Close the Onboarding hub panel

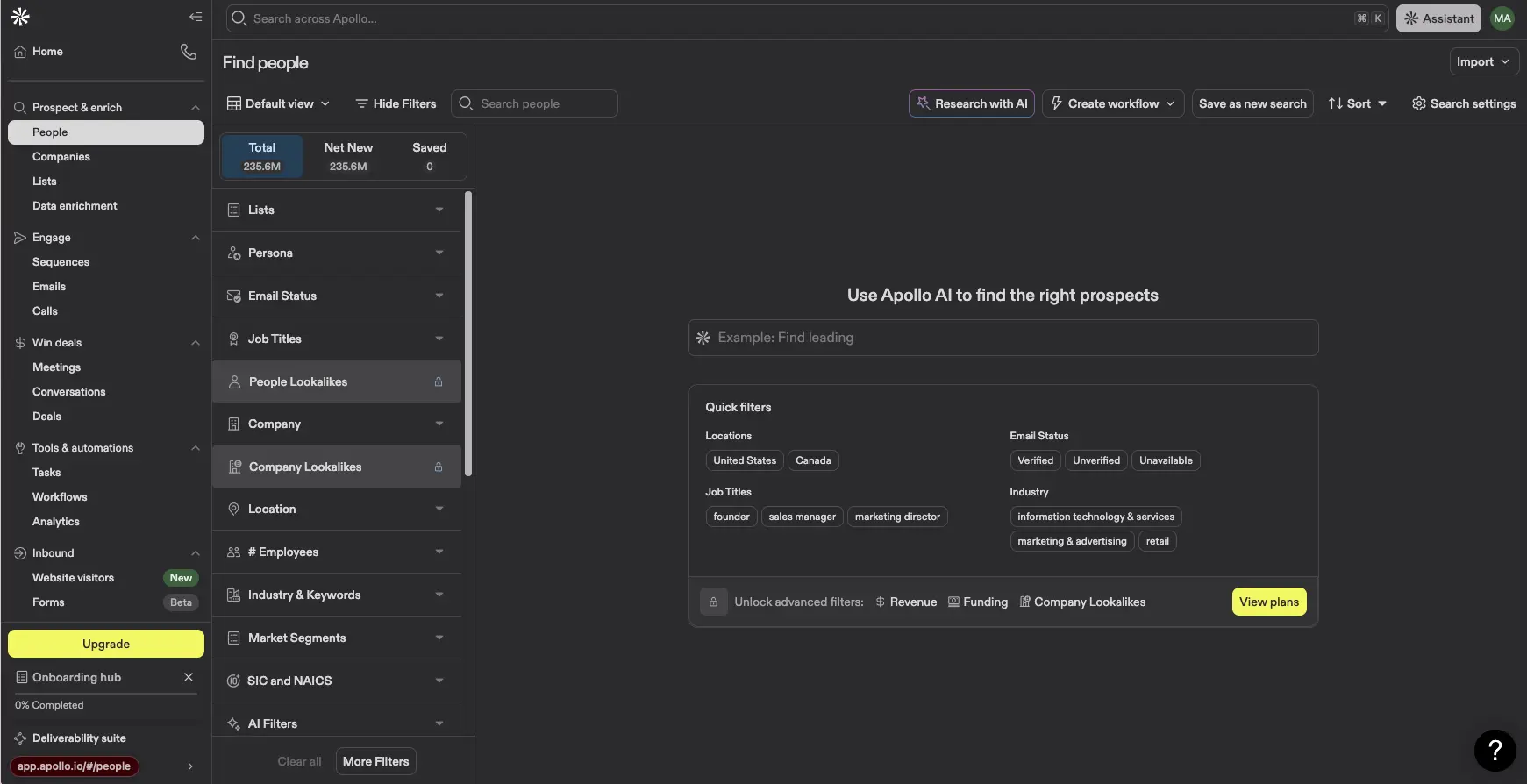(188, 677)
